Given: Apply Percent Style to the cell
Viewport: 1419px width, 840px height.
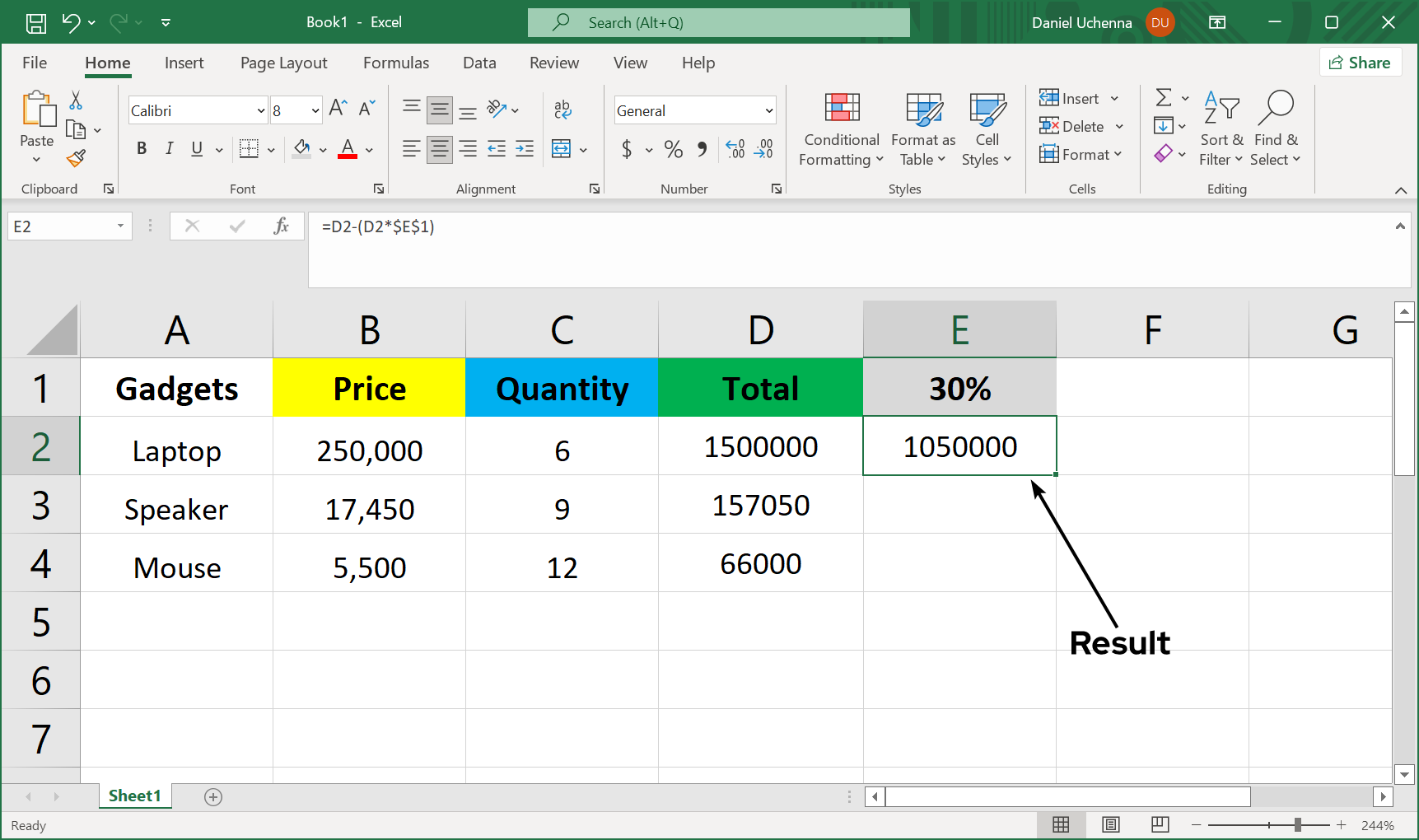Looking at the screenshot, I should pyautogui.click(x=673, y=149).
